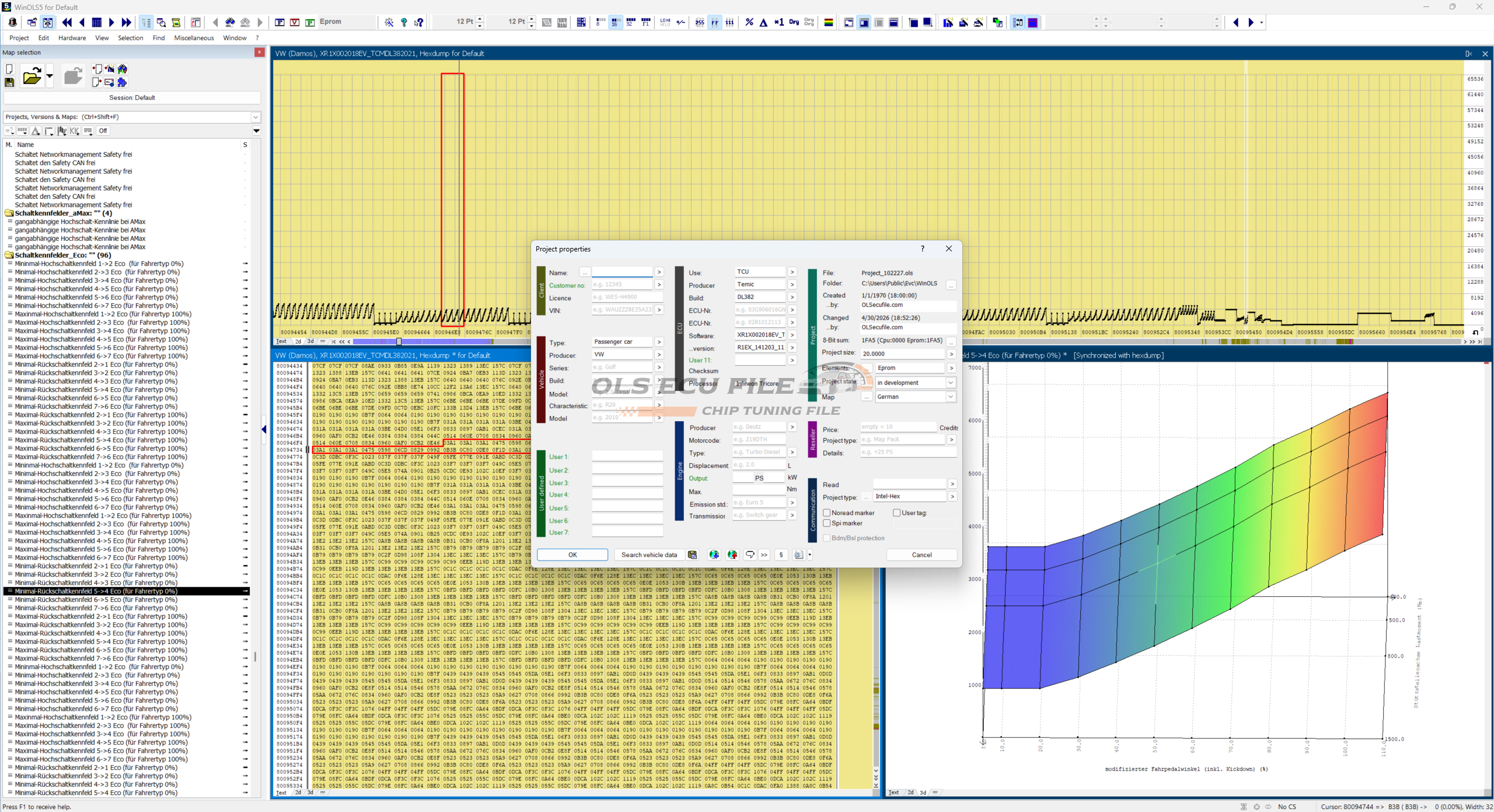Click the green save disk icon in Map selection
This screenshot has height=812, width=1494.
[x=9, y=83]
